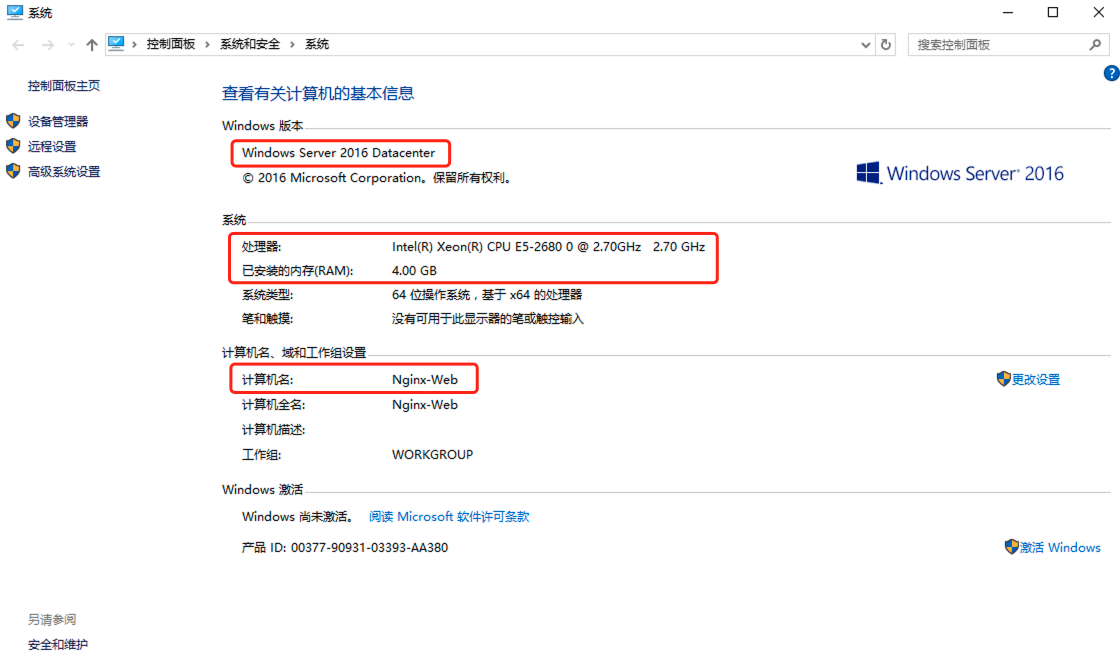Select Windows Server 2016 Datacenter text

(338, 153)
